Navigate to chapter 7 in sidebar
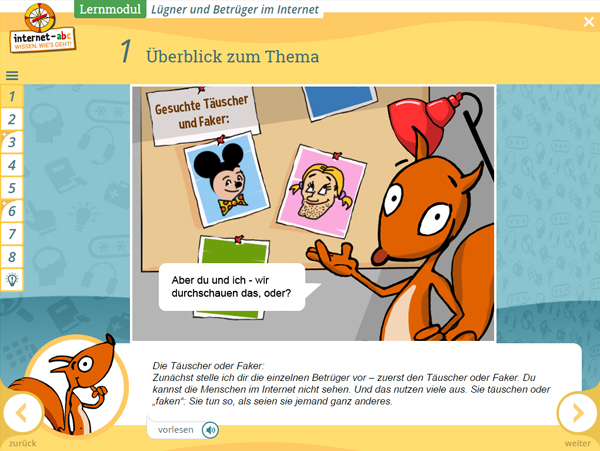Image resolution: width=600 pixels, height=451 pixels. (x=12, y=234)
